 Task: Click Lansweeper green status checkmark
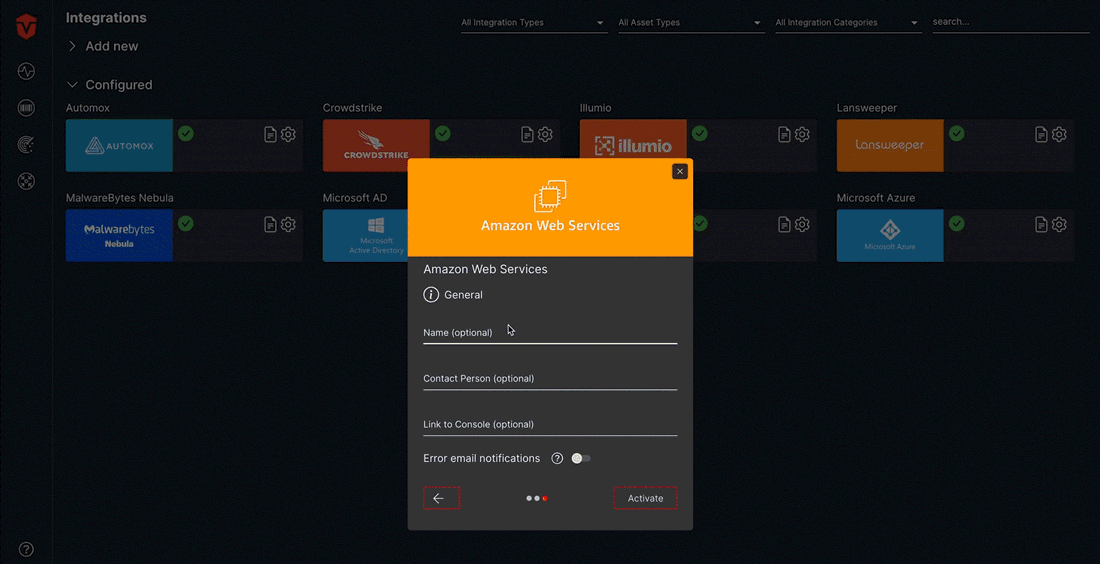(957, 133)
